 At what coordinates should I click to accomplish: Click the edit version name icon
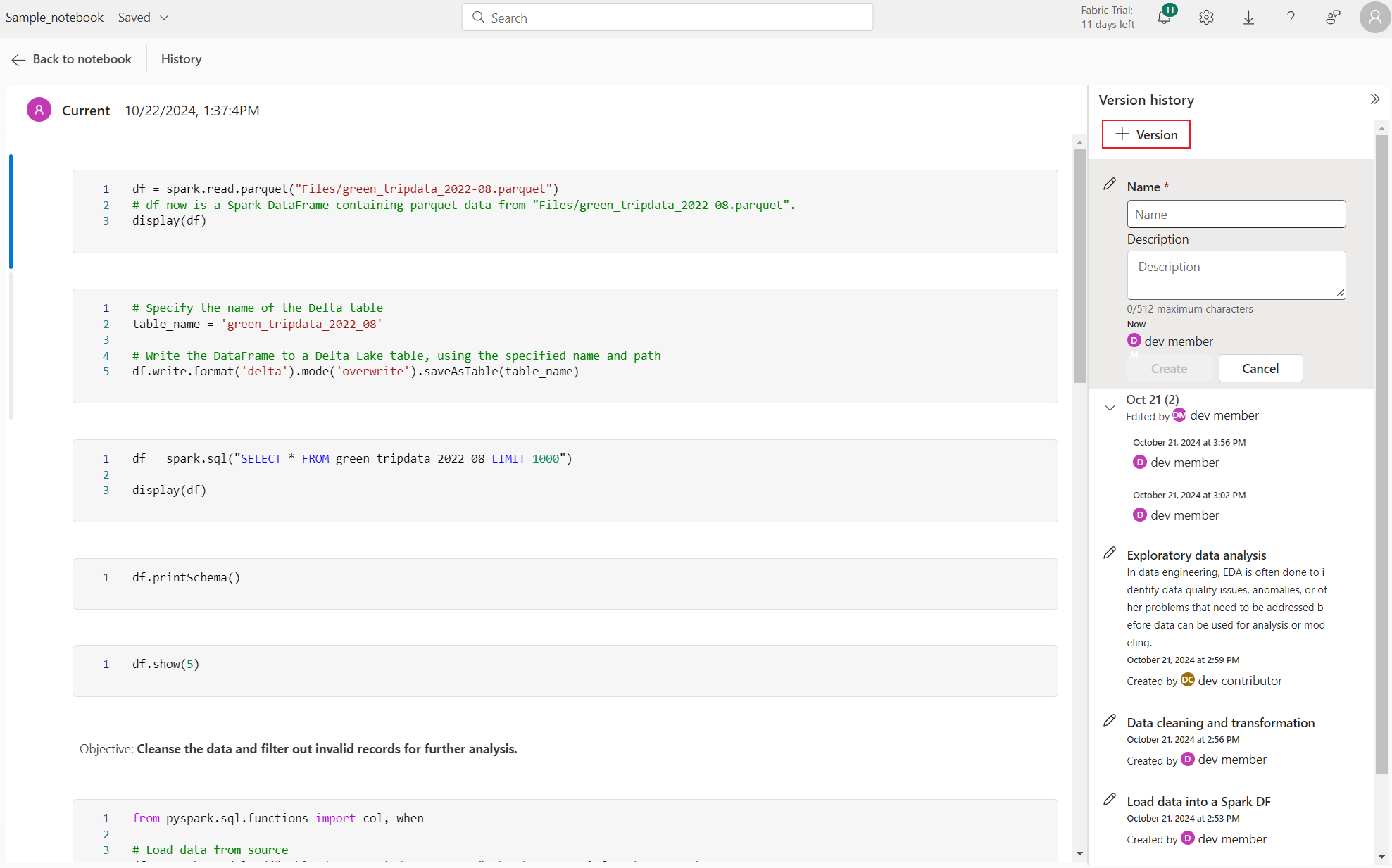(1109, 184)
